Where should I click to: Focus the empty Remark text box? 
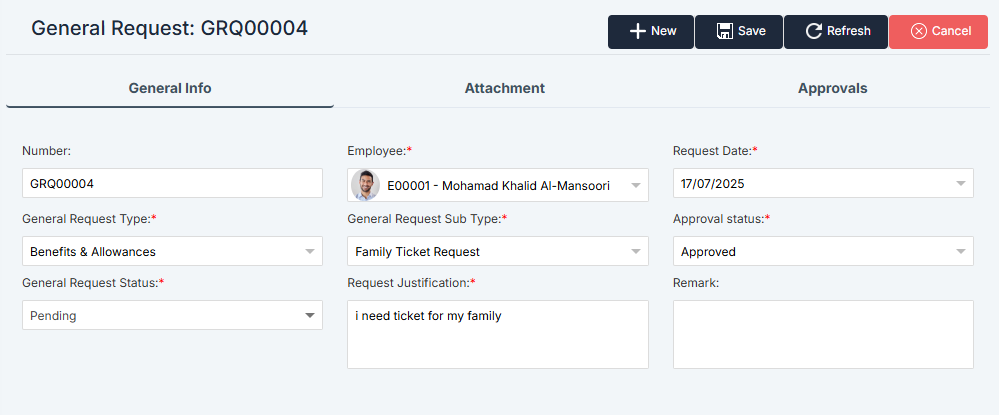tap(823, 334)
